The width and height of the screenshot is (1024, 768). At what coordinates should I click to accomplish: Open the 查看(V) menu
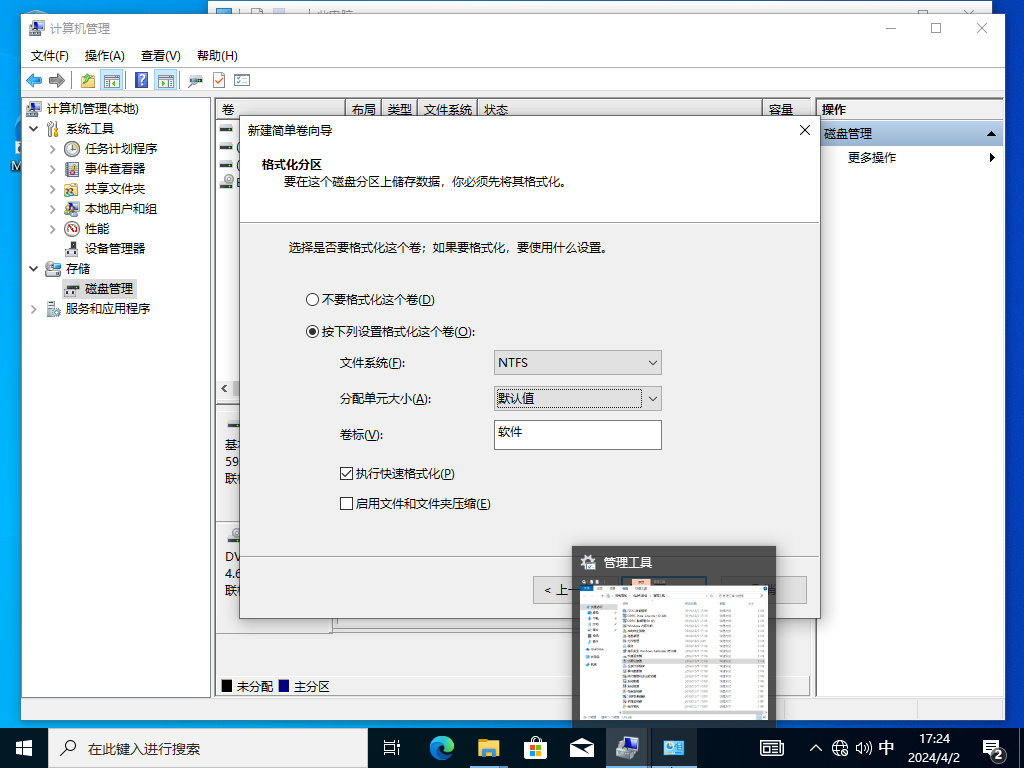(x=160, y=56)
